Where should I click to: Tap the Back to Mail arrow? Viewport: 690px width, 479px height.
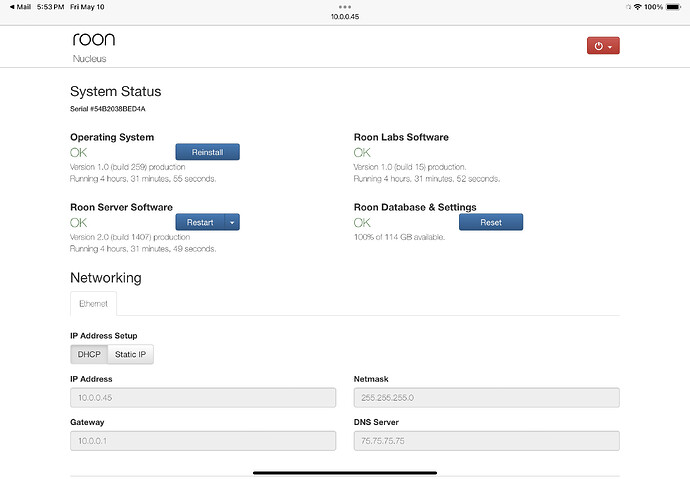pos(20,7)
